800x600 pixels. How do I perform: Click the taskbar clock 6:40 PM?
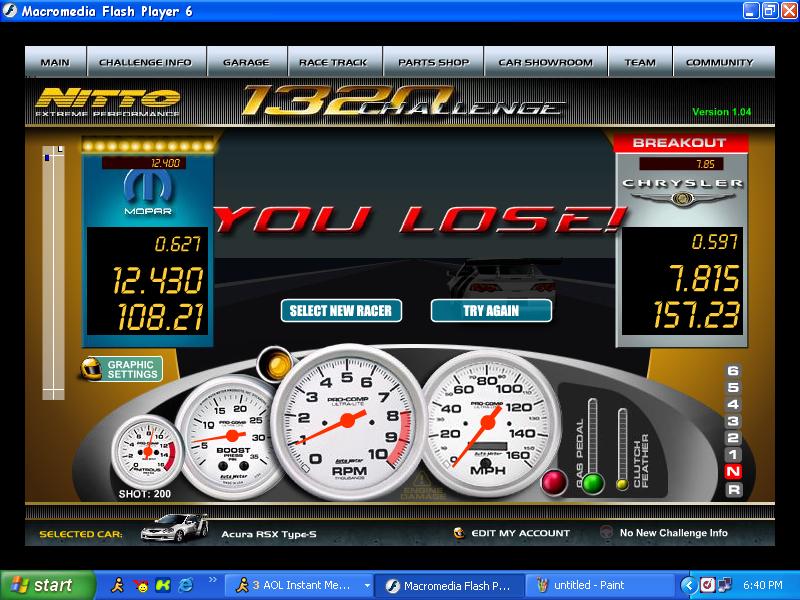point(763,585)
